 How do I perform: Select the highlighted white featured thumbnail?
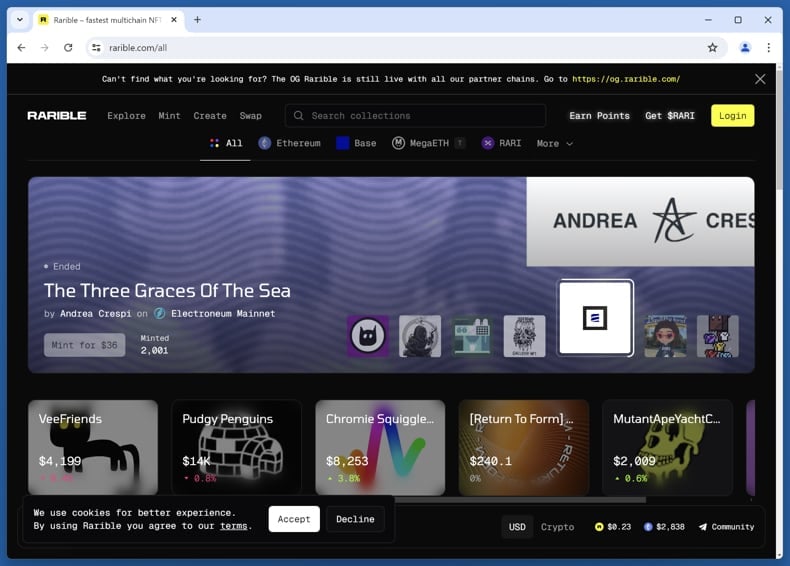pyautogui.click(x=595, y=318)
